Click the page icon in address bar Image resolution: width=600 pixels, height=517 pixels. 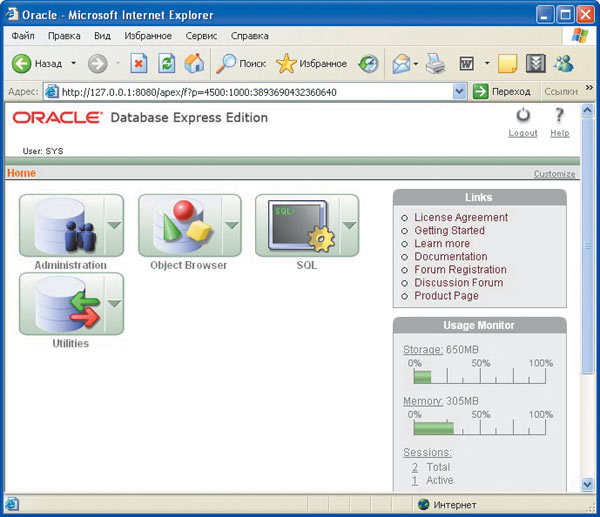pyautogui.click(x=52, y=92)
